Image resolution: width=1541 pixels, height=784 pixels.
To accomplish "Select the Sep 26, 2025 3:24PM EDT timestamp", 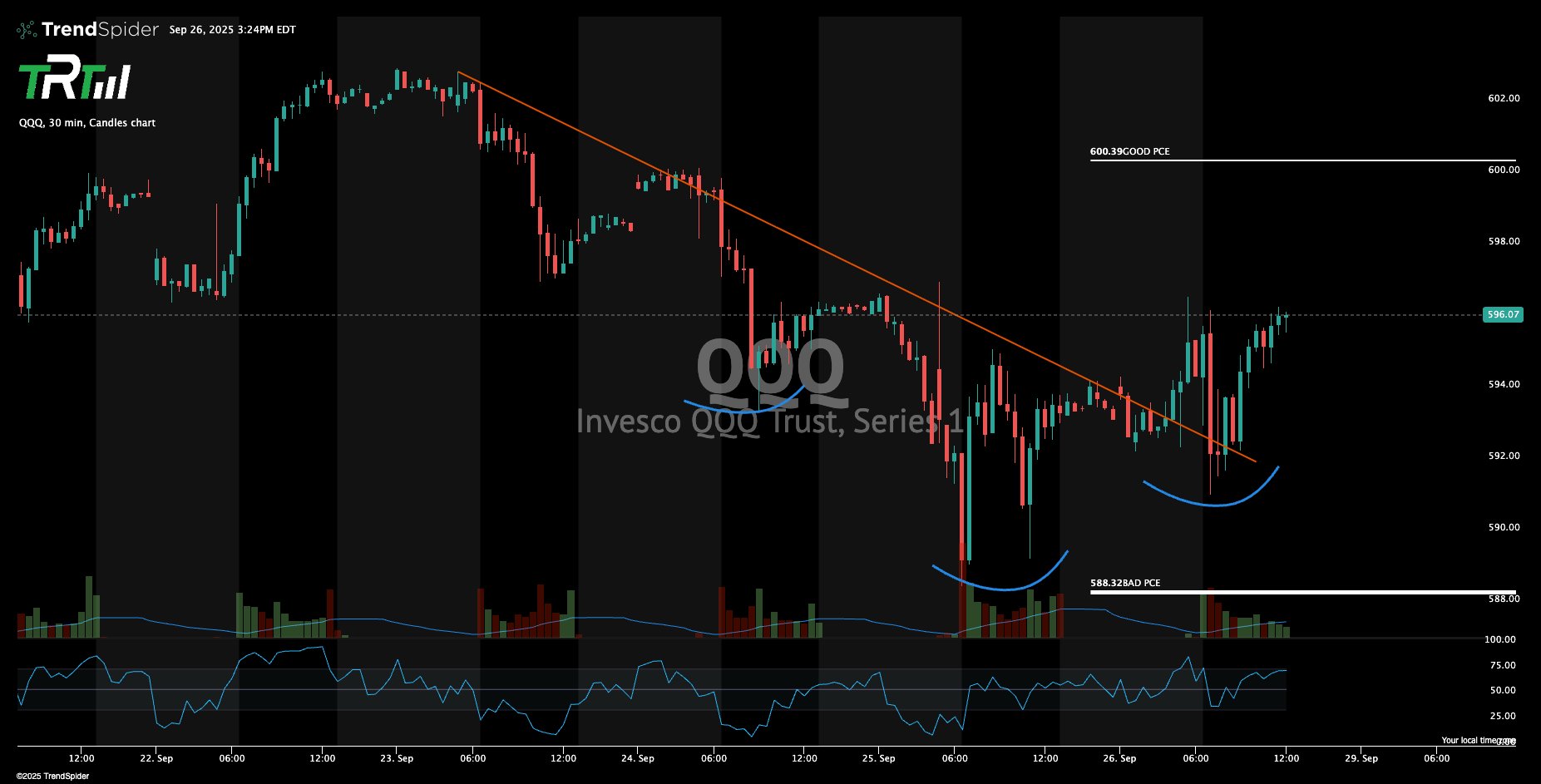I will [x=232, y=30].
